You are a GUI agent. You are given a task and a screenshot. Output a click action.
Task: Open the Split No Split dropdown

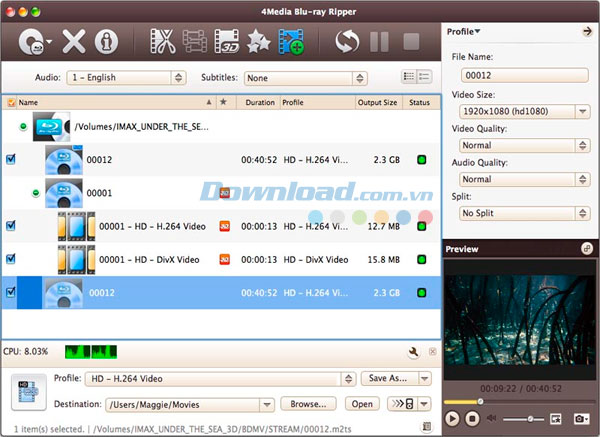[x=520, y=213]
